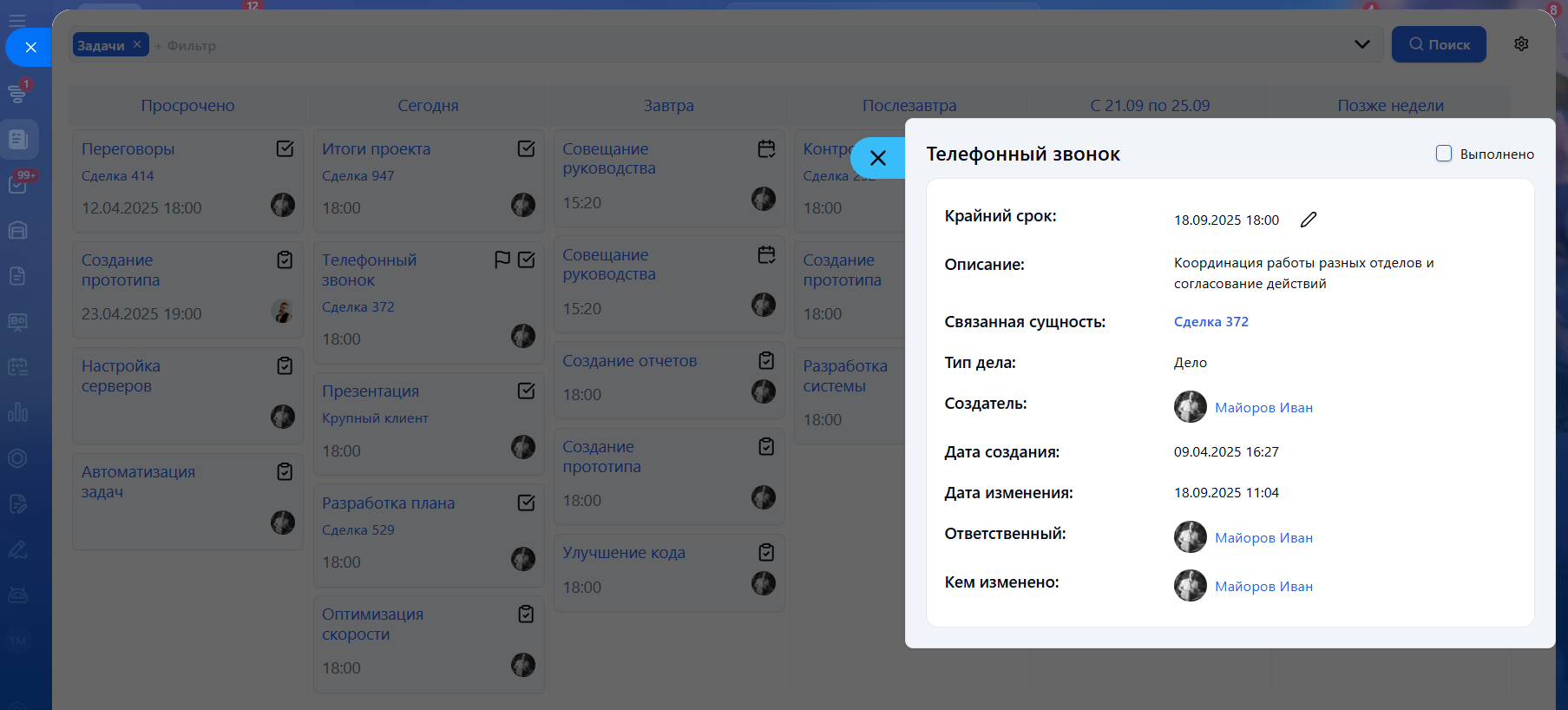
Task: Click clipboard icon on Настройка серверов card
Action: [x=285, y=365]
